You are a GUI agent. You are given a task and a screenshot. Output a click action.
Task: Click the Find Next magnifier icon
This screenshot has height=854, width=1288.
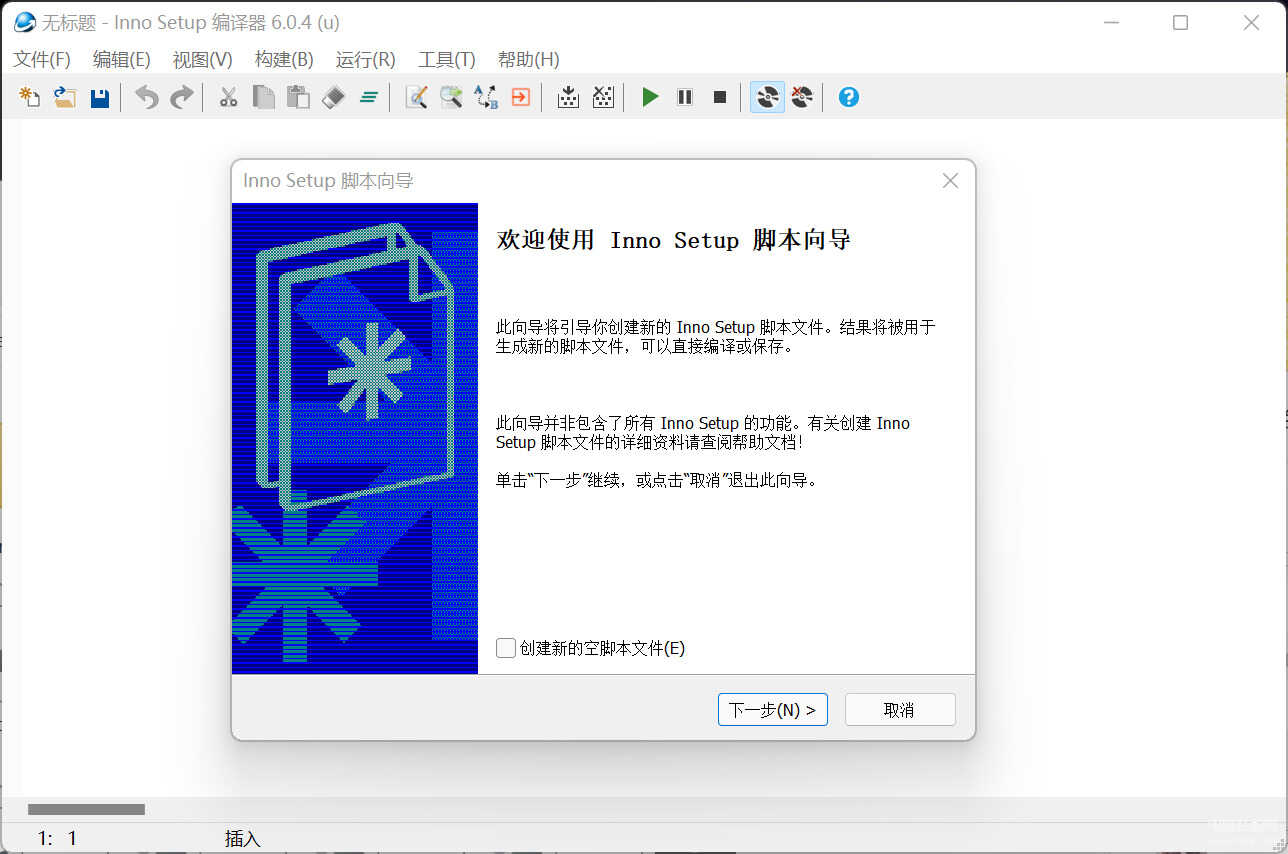click(451, 97)
